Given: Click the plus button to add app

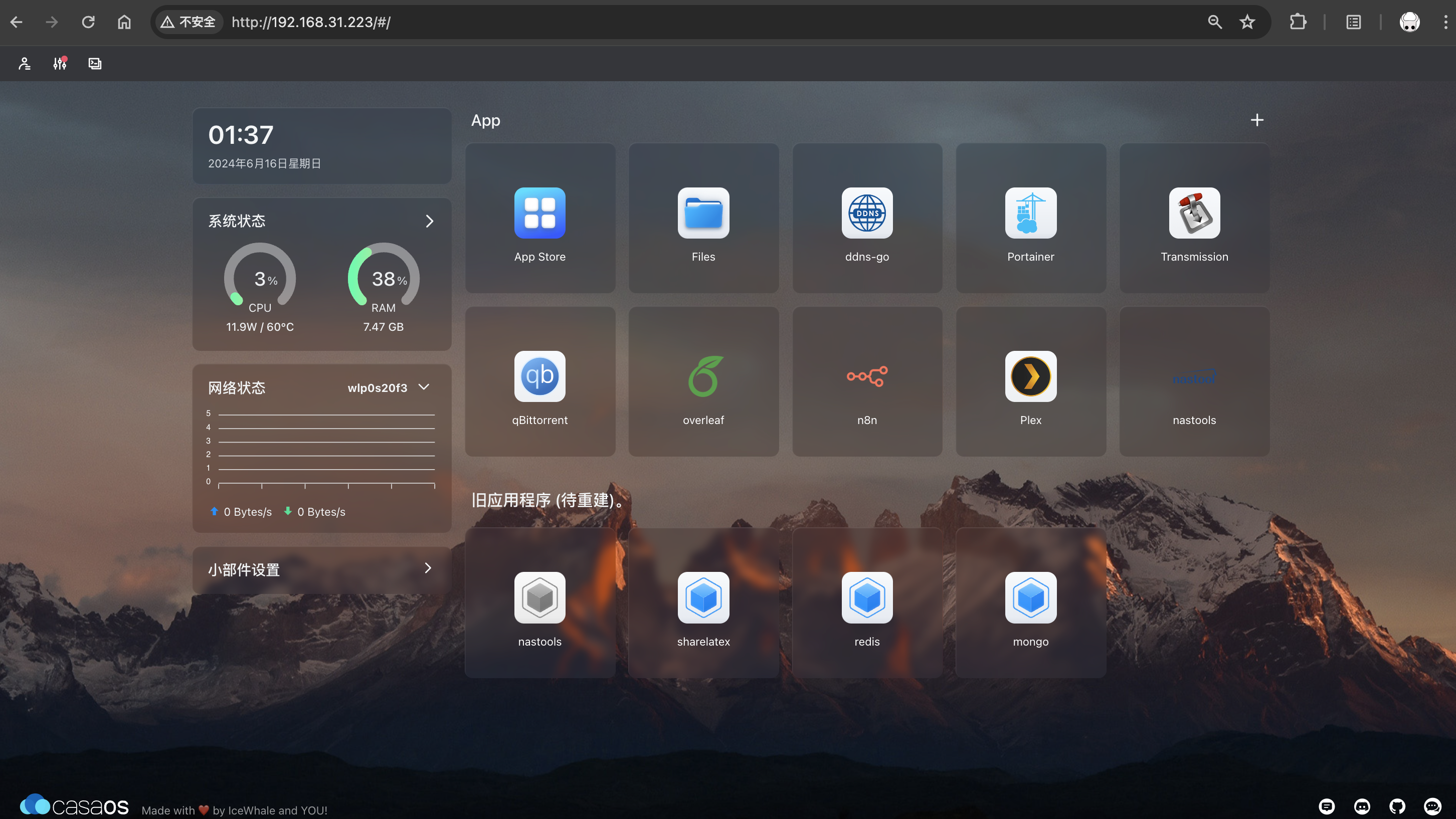Looking at the screenshot, I should (x=1256, y=120).
